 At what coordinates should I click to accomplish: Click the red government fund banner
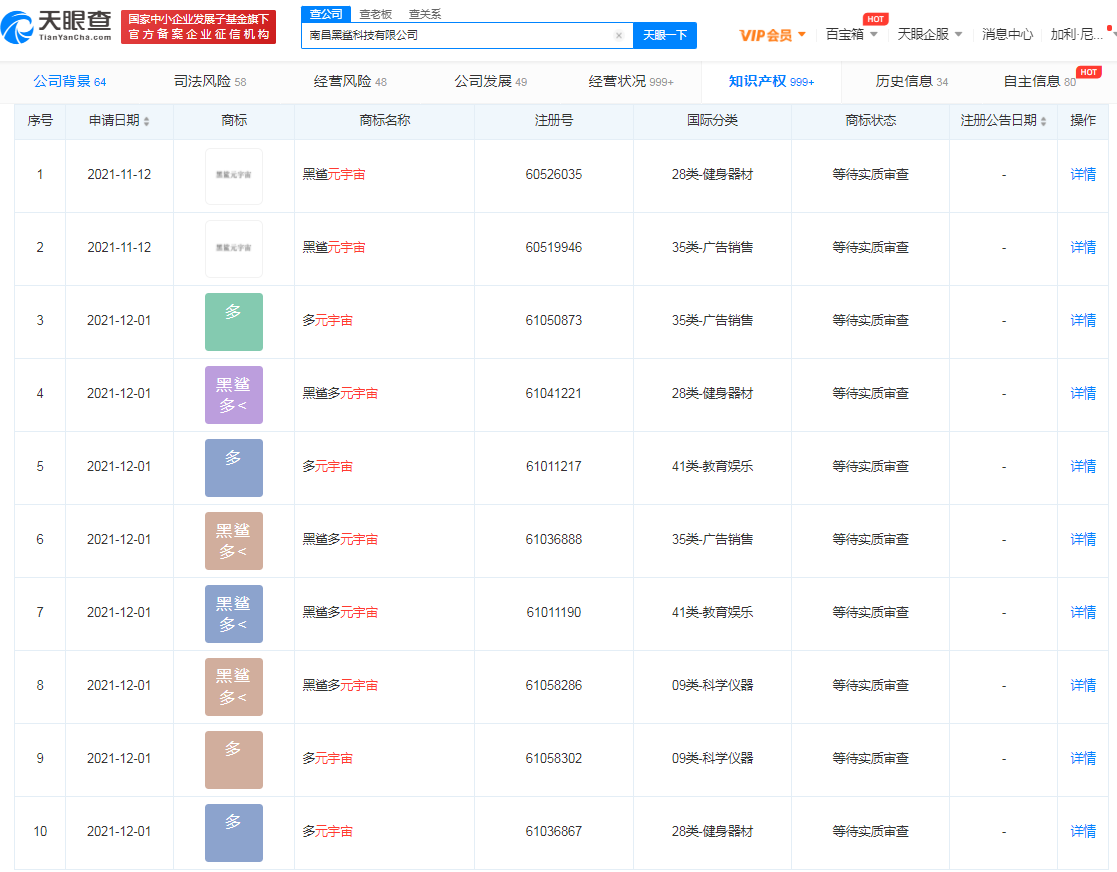tap(199, 27)
